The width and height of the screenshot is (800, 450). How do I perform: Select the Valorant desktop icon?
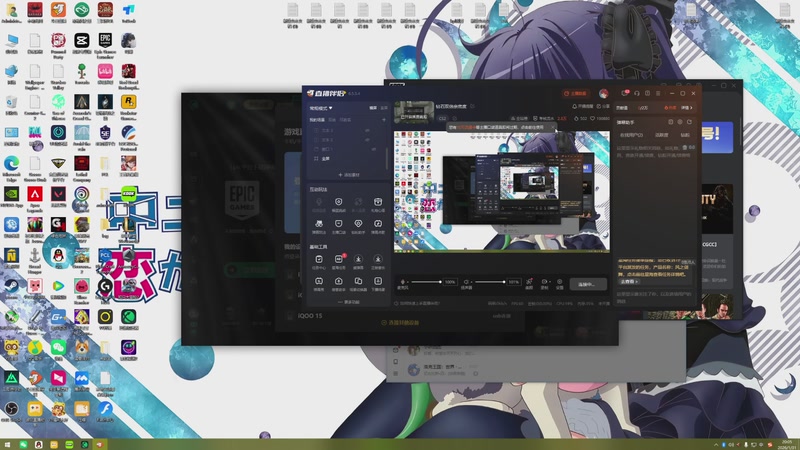click(58, 194)
